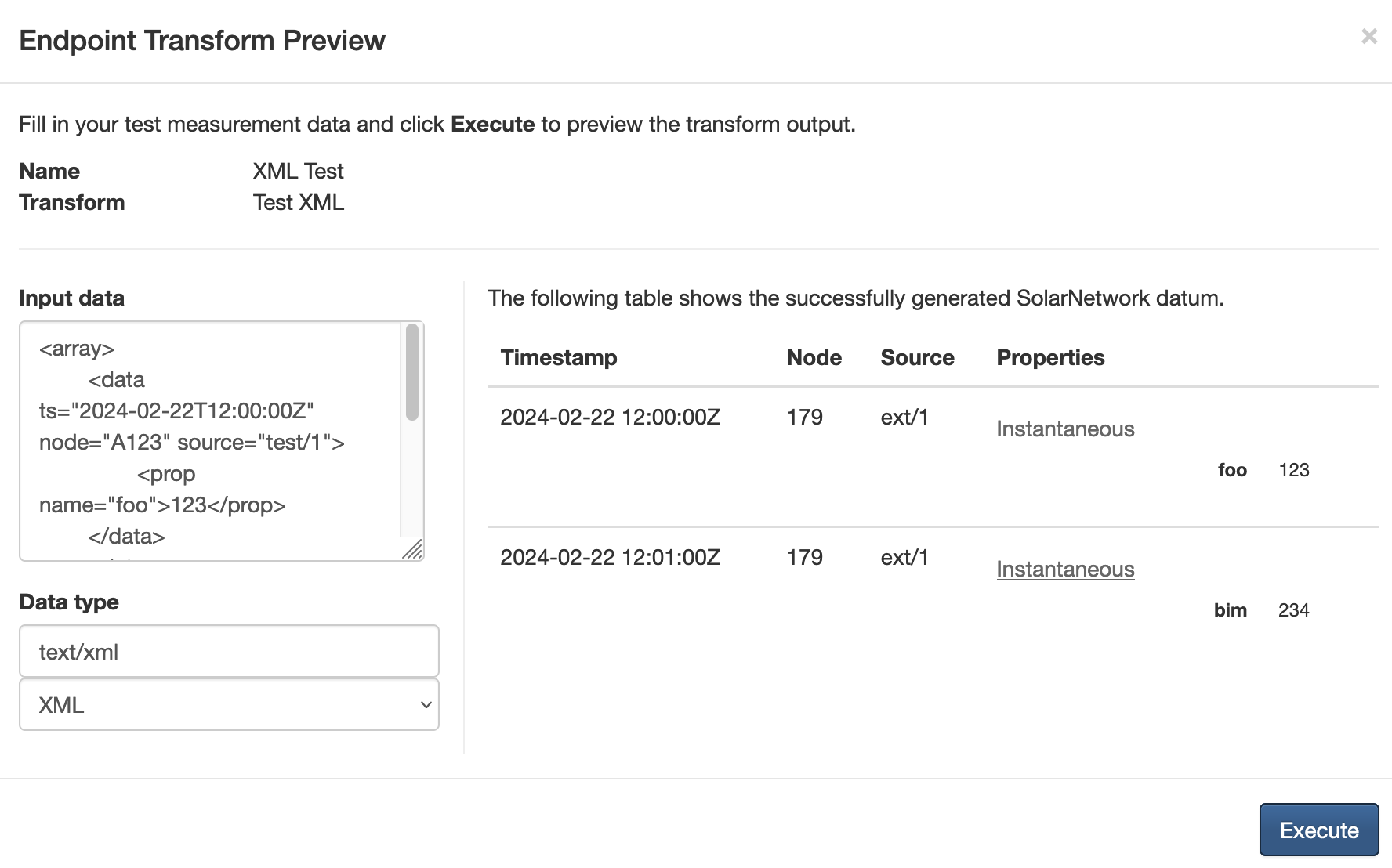The height and width of the screenshot is (868, 1392).
Task: Click inside the Input data textarea
Action: tap(210, 441)
